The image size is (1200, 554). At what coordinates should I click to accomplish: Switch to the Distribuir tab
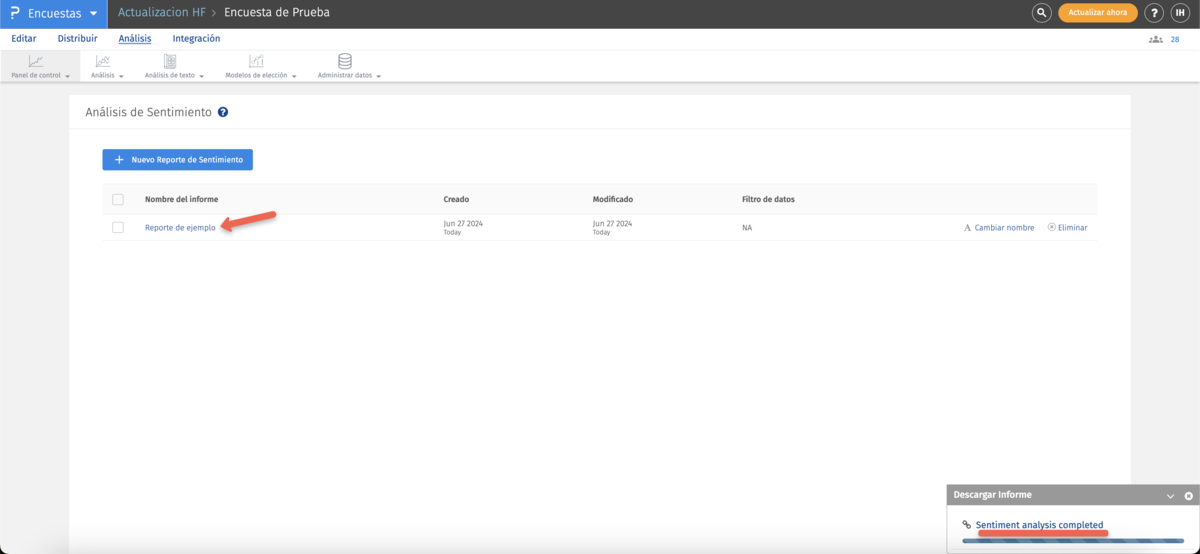(x=77, y=39)
